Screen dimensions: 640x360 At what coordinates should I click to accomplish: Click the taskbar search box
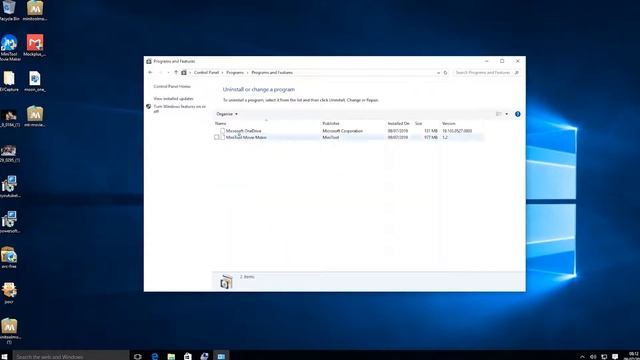point(71,356)
